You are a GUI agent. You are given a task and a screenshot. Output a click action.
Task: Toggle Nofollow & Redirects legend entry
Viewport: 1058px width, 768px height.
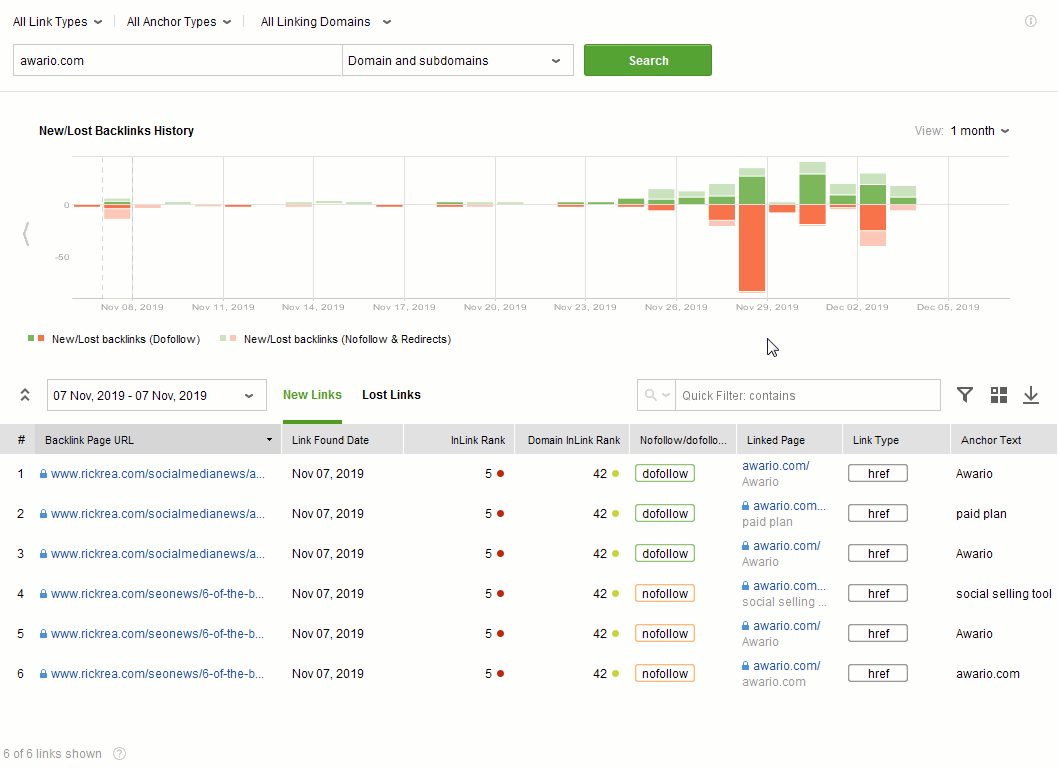335,339
